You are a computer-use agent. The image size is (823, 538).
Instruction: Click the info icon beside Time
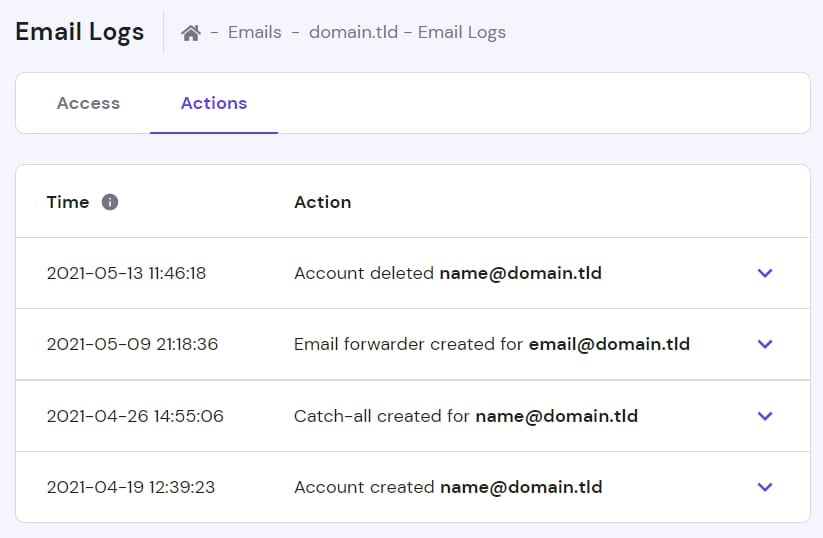coord(110,202)
